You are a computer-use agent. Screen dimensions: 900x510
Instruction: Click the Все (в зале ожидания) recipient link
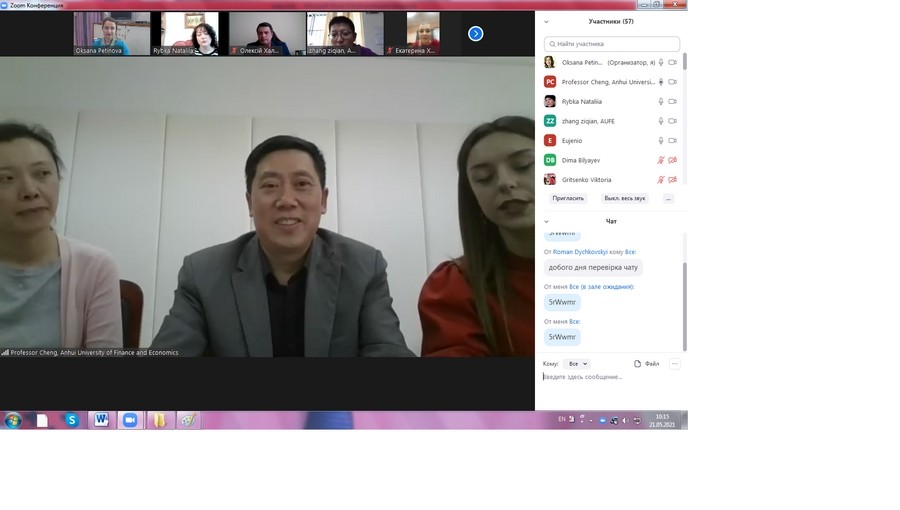click(x=602, y=287)
